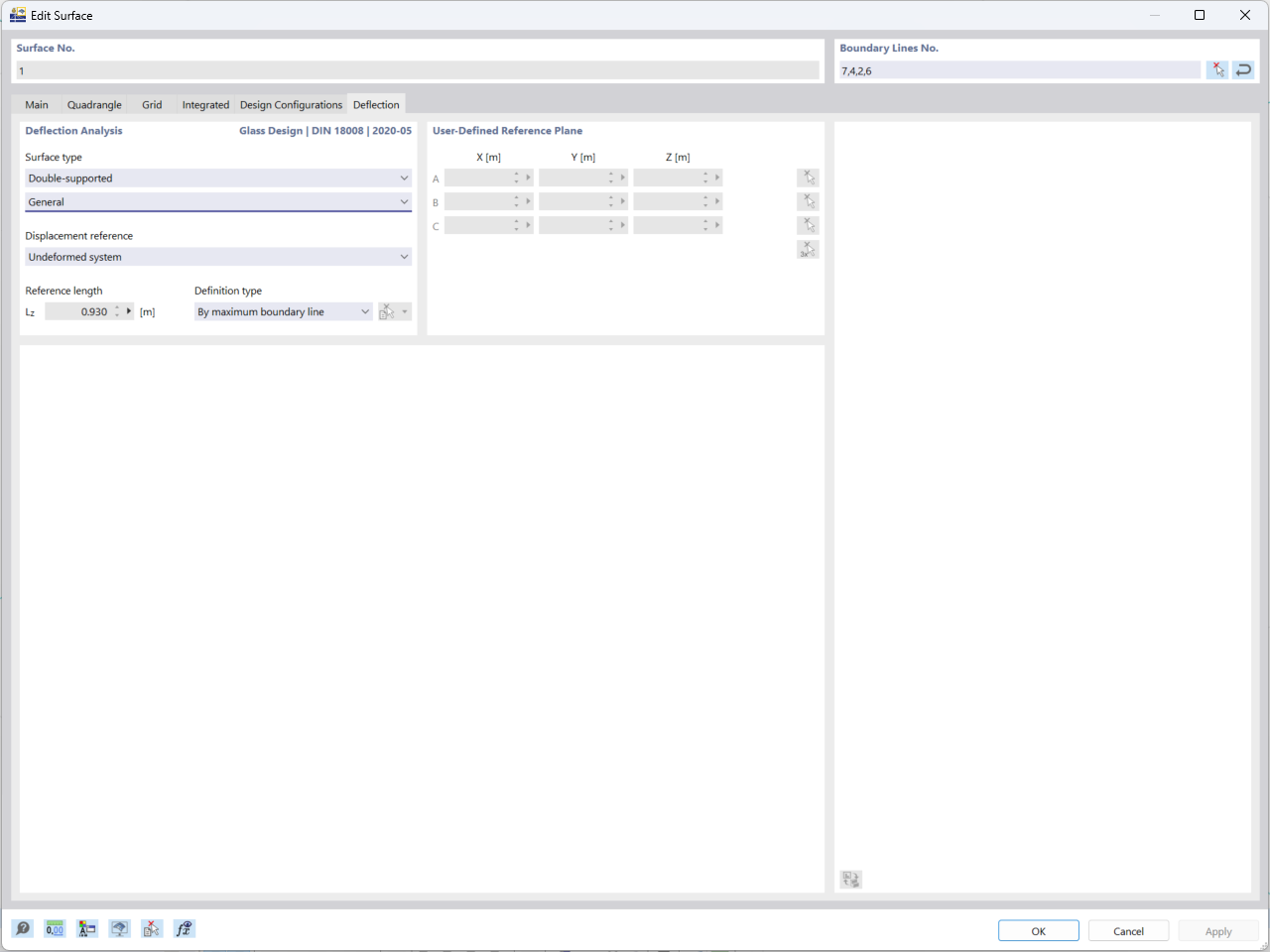Viewport: 1270px width, 952px height.
Task: Click the rendering view icon in bottom toolbar
Action: [119, 928]
